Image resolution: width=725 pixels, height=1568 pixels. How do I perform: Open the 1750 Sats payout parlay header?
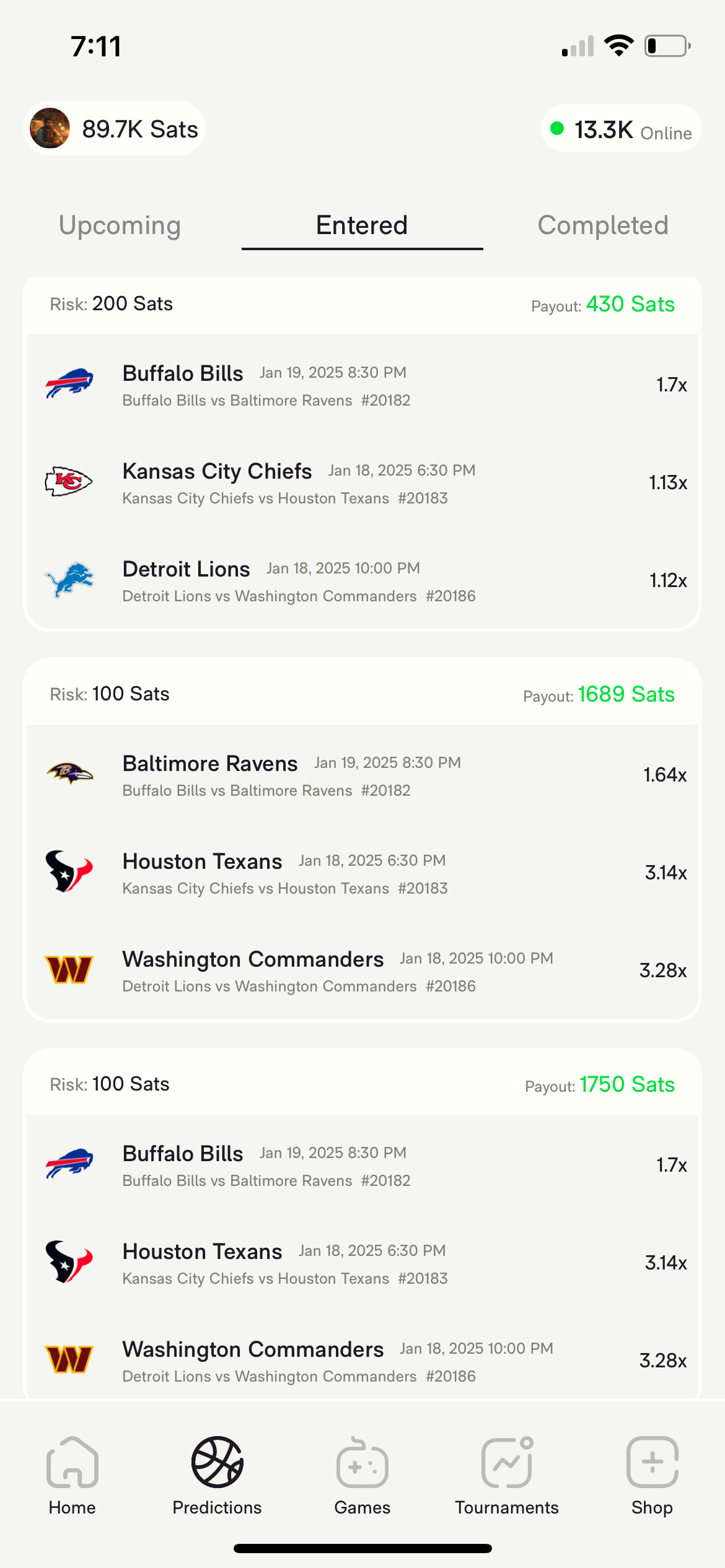(x=362, y=1084)
